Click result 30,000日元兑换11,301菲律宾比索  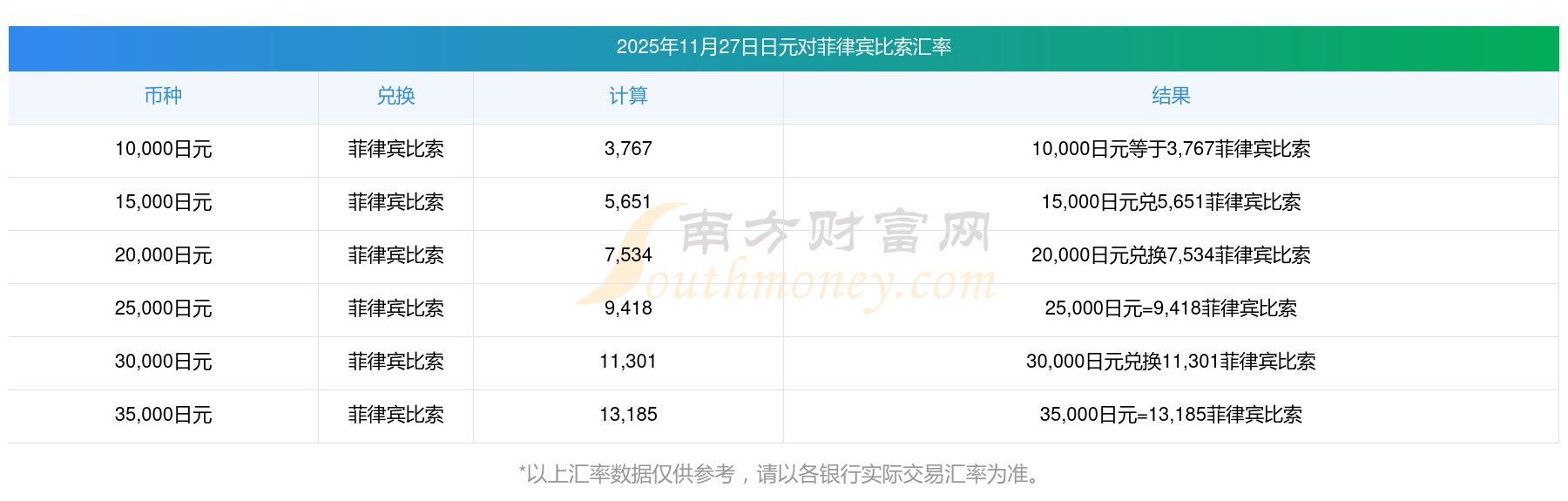point(1171,362)
